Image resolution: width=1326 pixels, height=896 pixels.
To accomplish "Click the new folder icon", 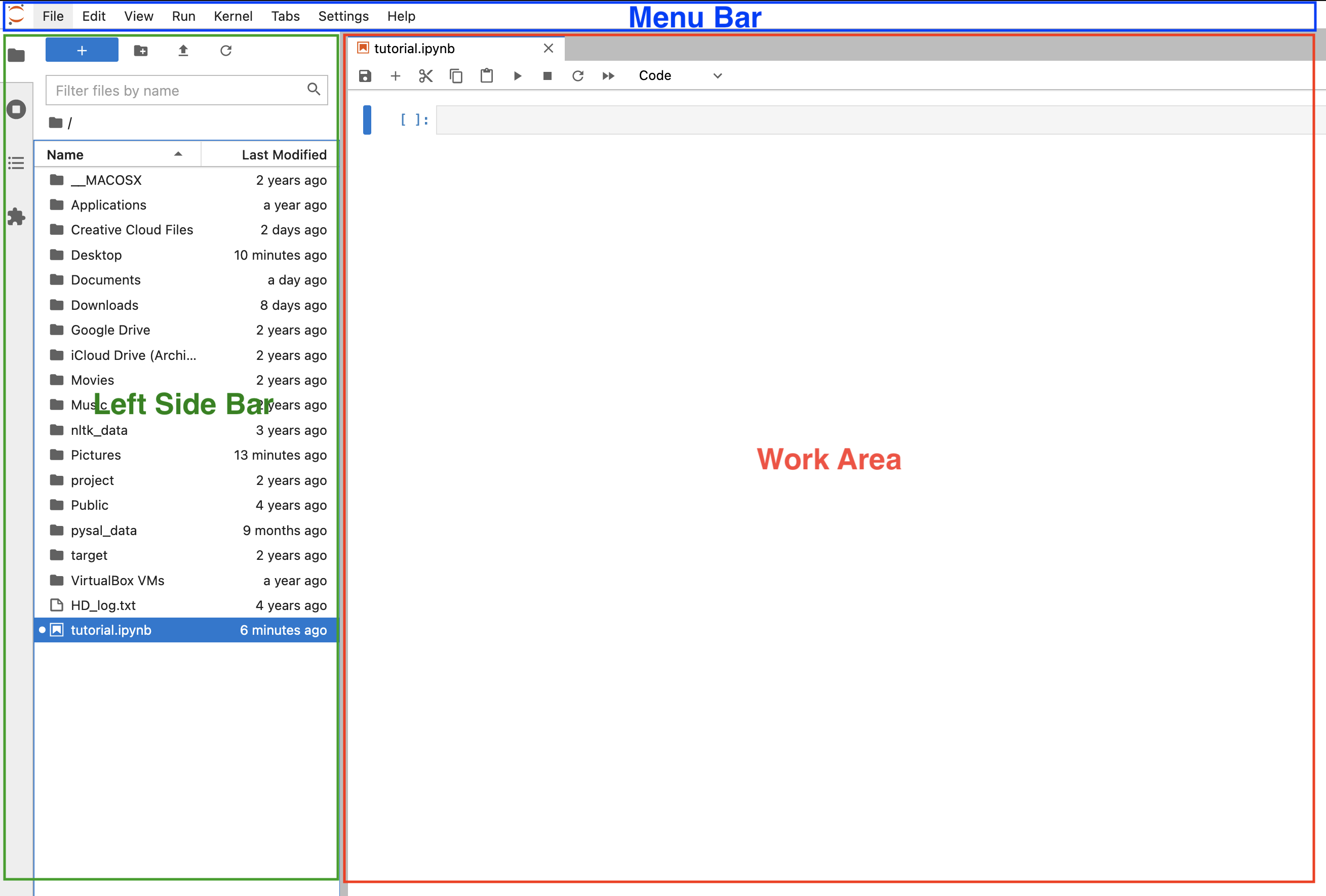I will (141, 51).
